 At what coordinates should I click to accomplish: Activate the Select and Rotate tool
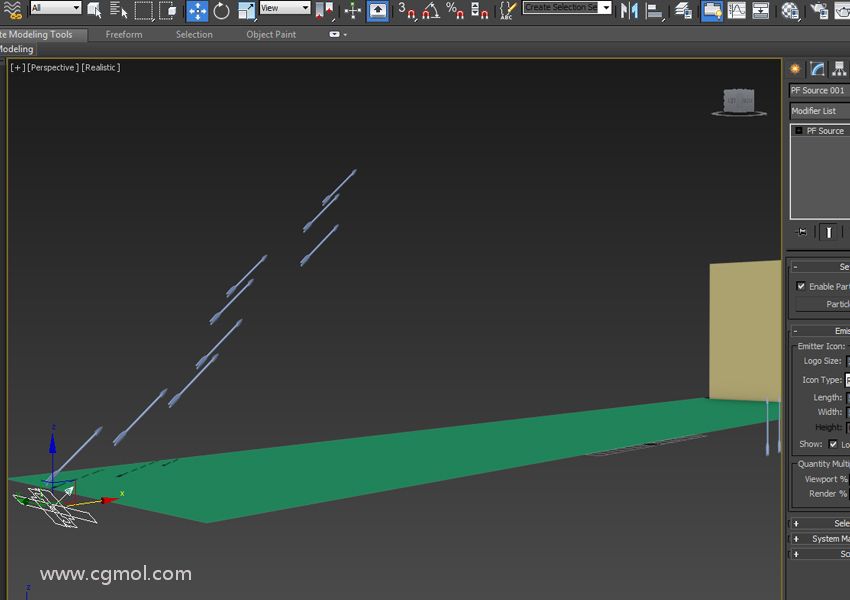tap(221, 11)
